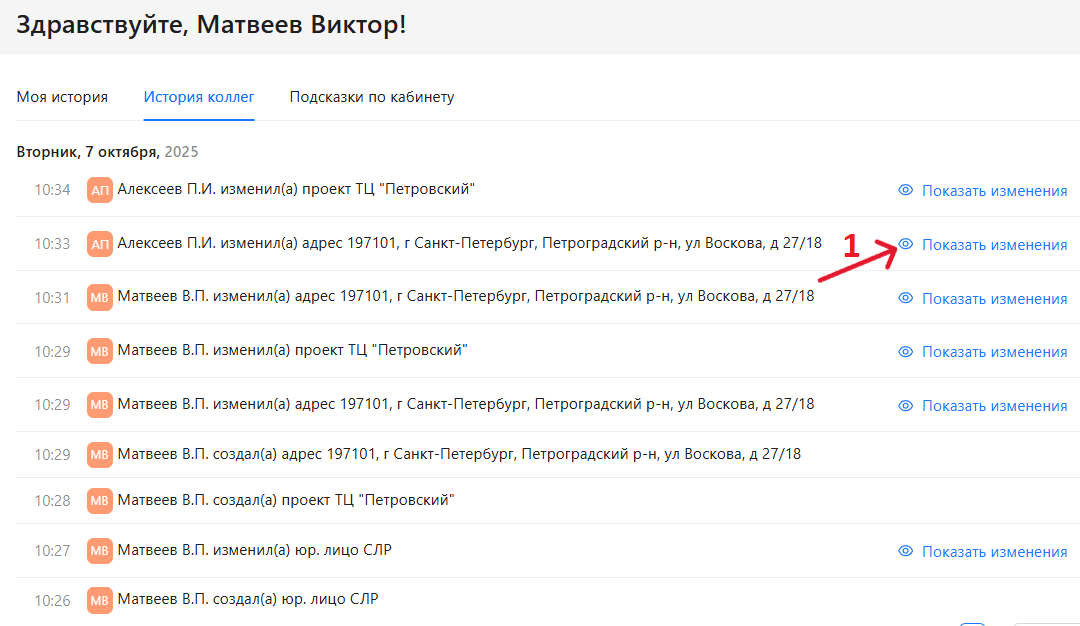This screenshot has width=1080, height=626.
Task: Click 'Показать изменения' for the 10:27 'юр. лицо СЛР' edit
Action: (995, 551)
